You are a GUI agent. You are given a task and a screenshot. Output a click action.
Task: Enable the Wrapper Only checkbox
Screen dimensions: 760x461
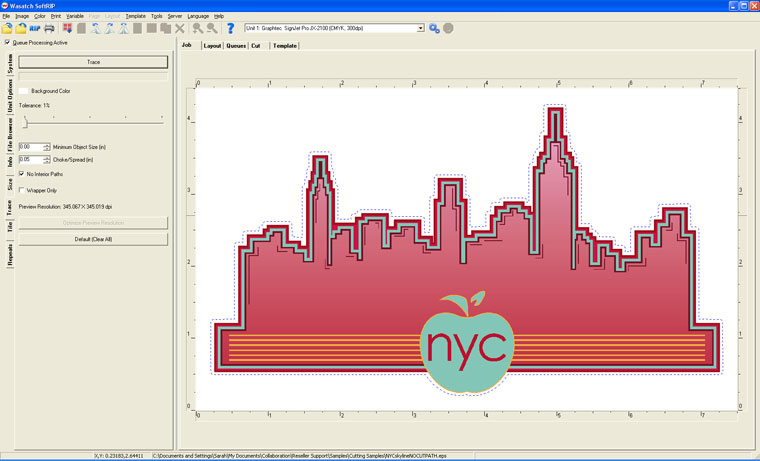tap(21, 190)
